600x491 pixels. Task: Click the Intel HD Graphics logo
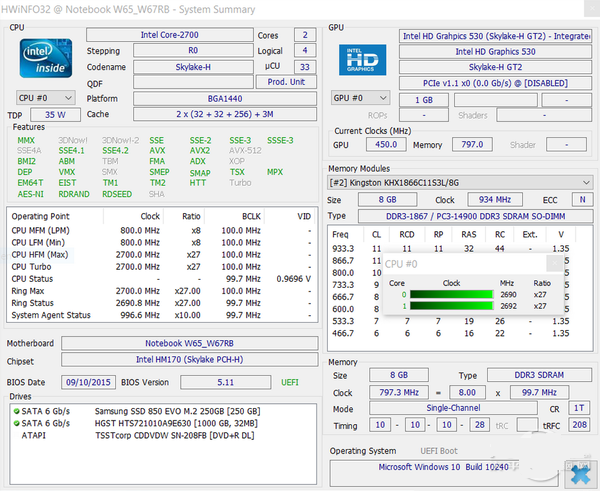362,60
